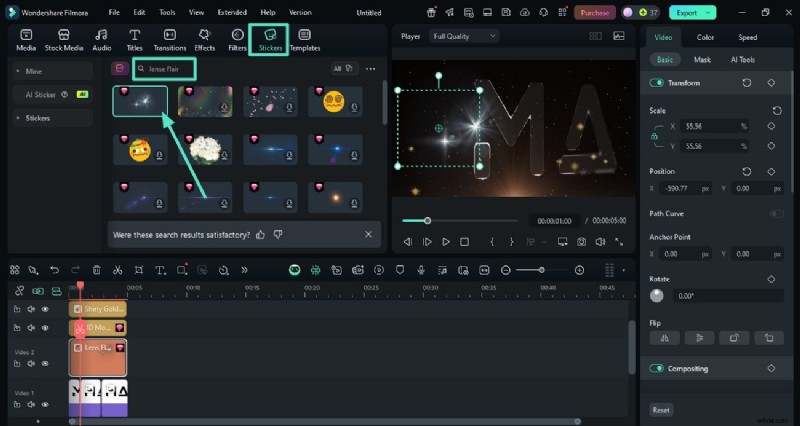Toggle the Transform switch
The height and width of the screenshot is (426, 800).
point(657,83)
